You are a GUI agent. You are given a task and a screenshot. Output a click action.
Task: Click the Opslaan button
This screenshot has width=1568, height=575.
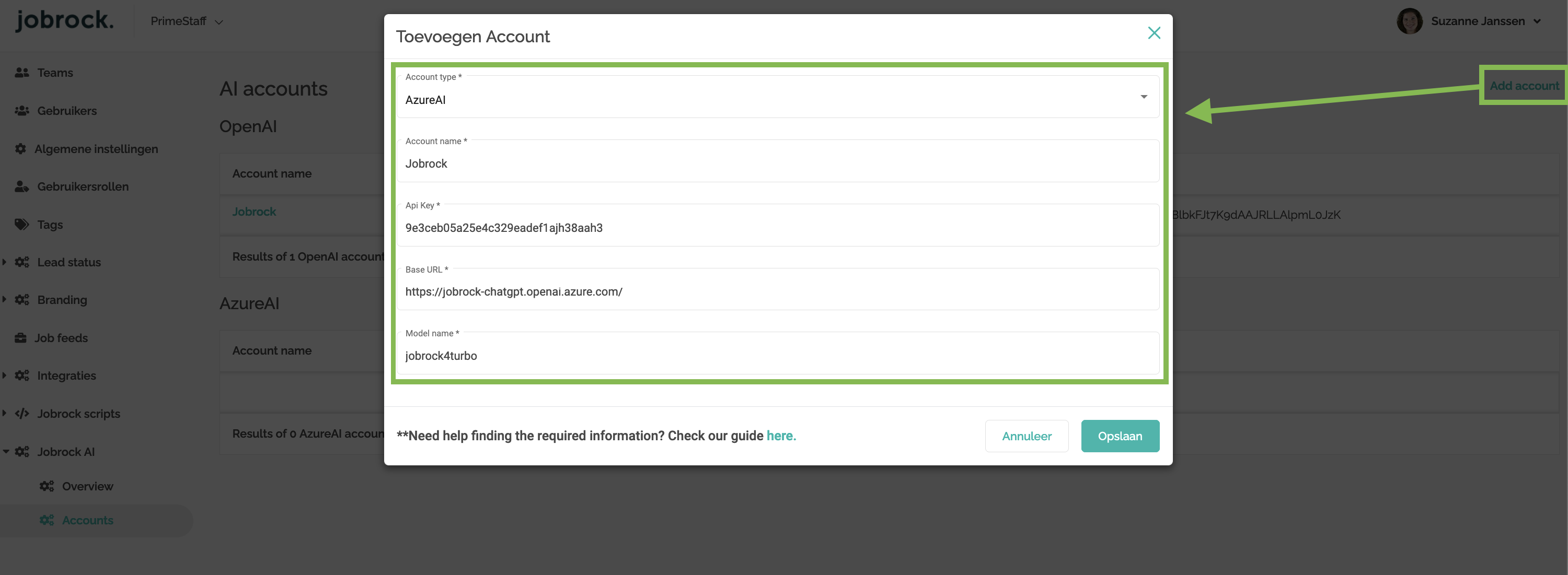[1120, 436]
